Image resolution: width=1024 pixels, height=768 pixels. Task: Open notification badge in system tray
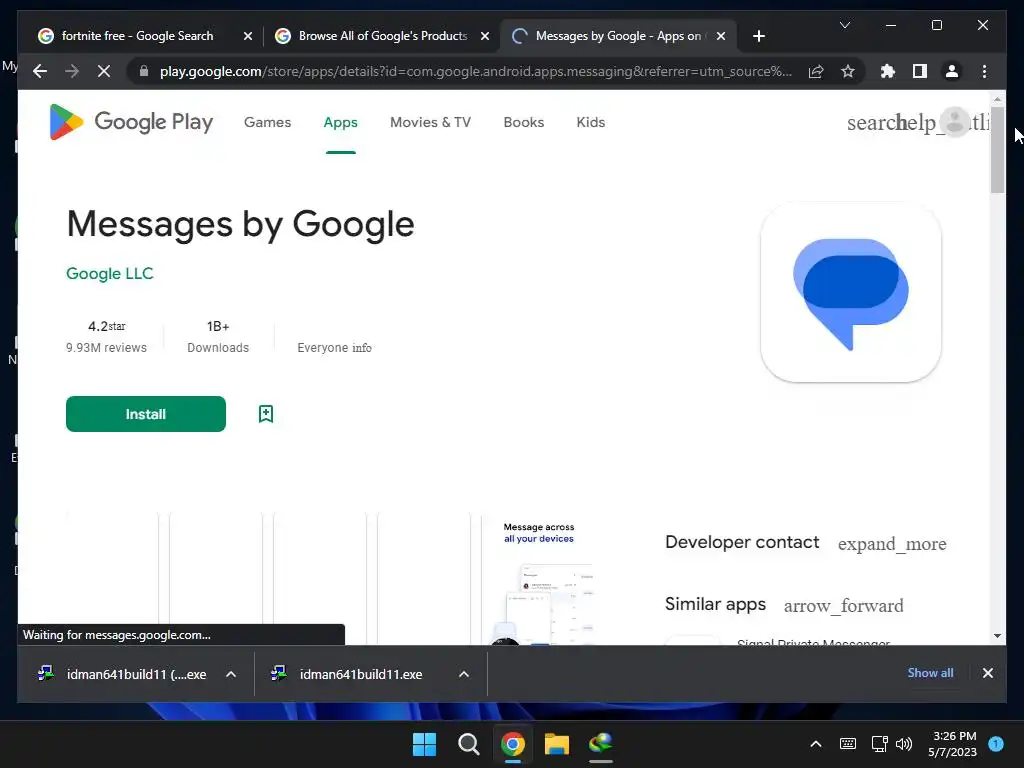coord(996,744)
